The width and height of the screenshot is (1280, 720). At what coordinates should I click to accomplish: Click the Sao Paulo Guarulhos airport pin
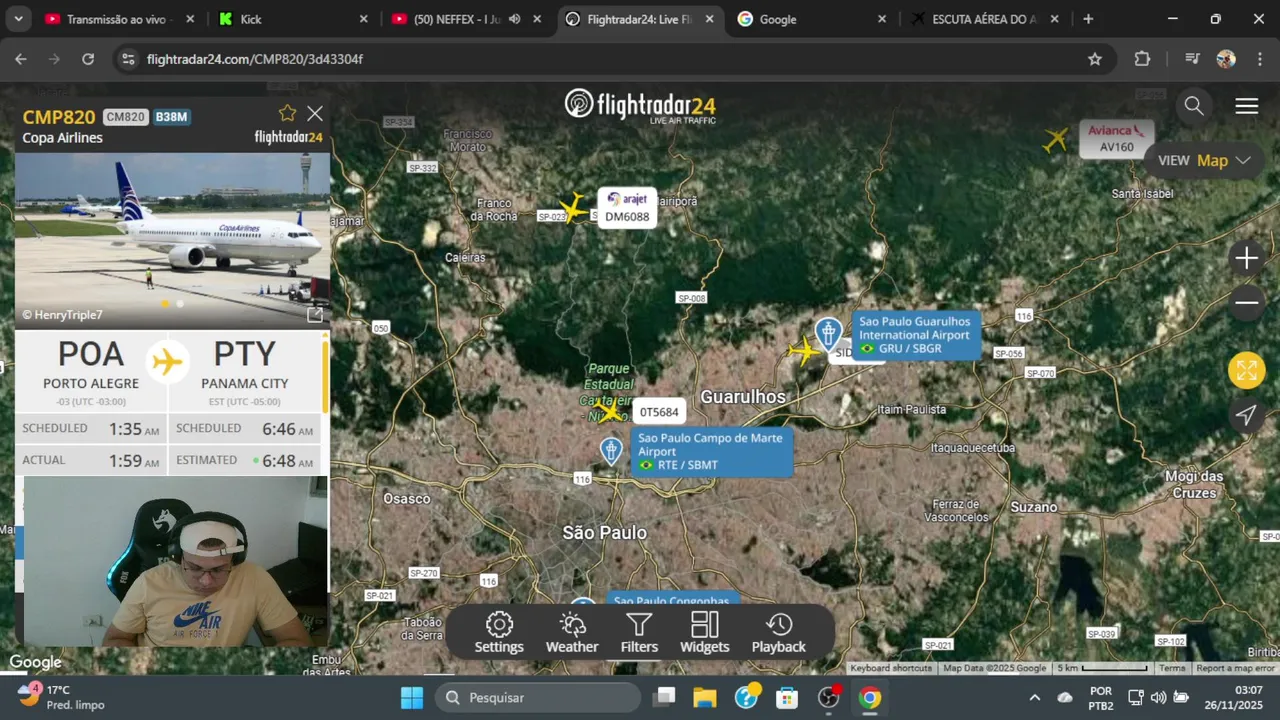point(828,333)
